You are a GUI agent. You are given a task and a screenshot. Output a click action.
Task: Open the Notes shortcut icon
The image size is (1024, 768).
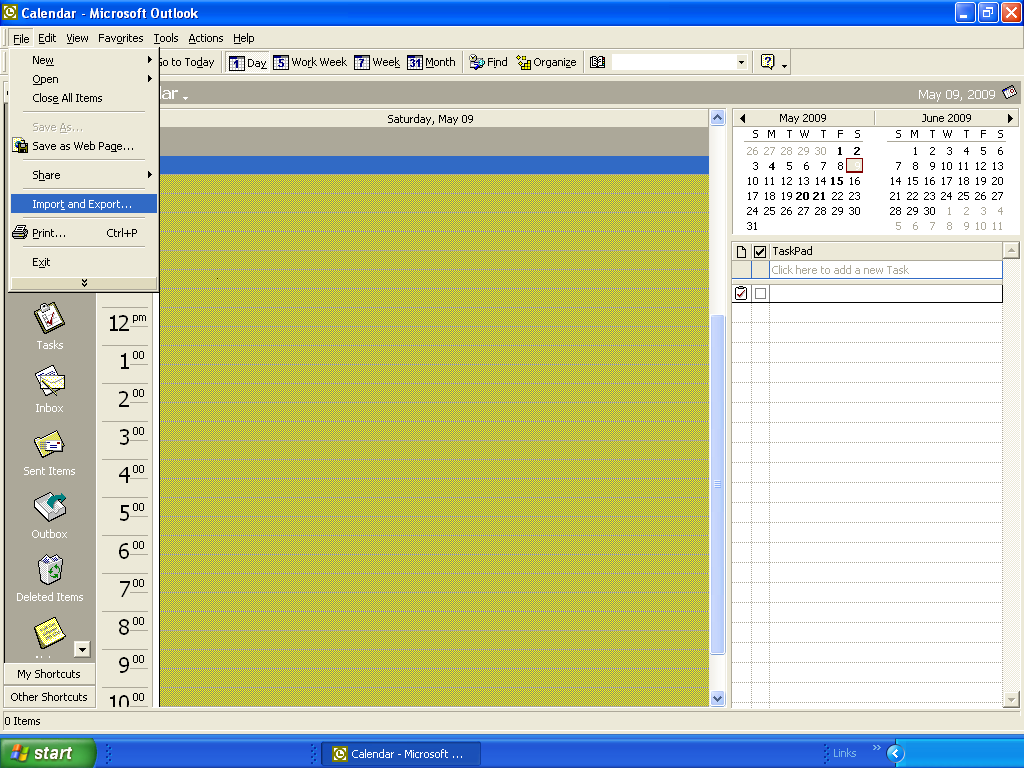click(50, 633)
